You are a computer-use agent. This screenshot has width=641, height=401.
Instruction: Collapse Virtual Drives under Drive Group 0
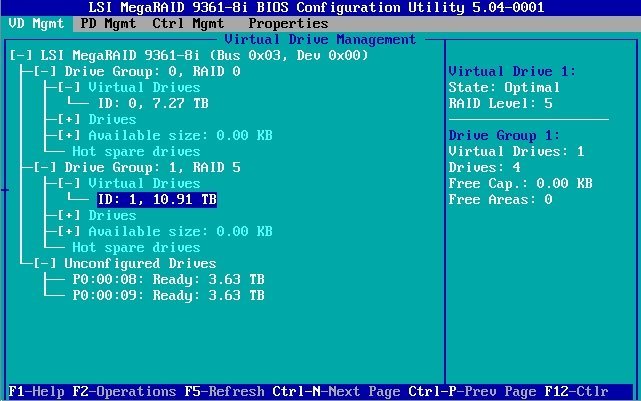coord(69,87)
